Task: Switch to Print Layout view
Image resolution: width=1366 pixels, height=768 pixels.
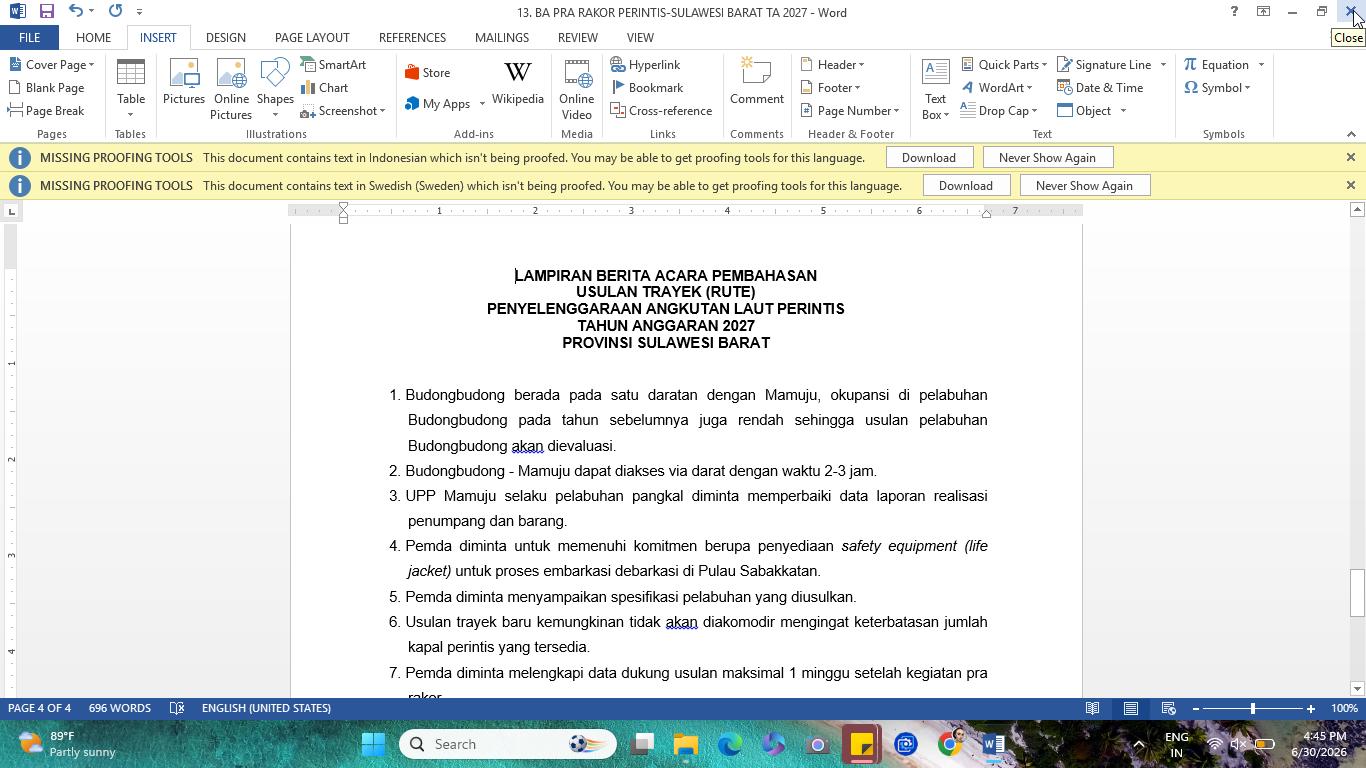Action: 1131,708
